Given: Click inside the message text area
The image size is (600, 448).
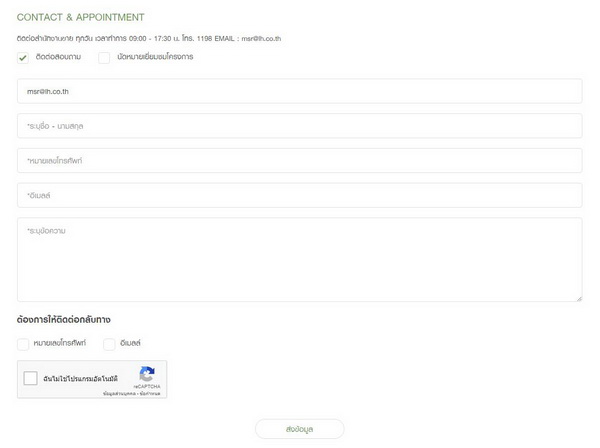Looking at the screenshot, I should (x=299, y=259).
